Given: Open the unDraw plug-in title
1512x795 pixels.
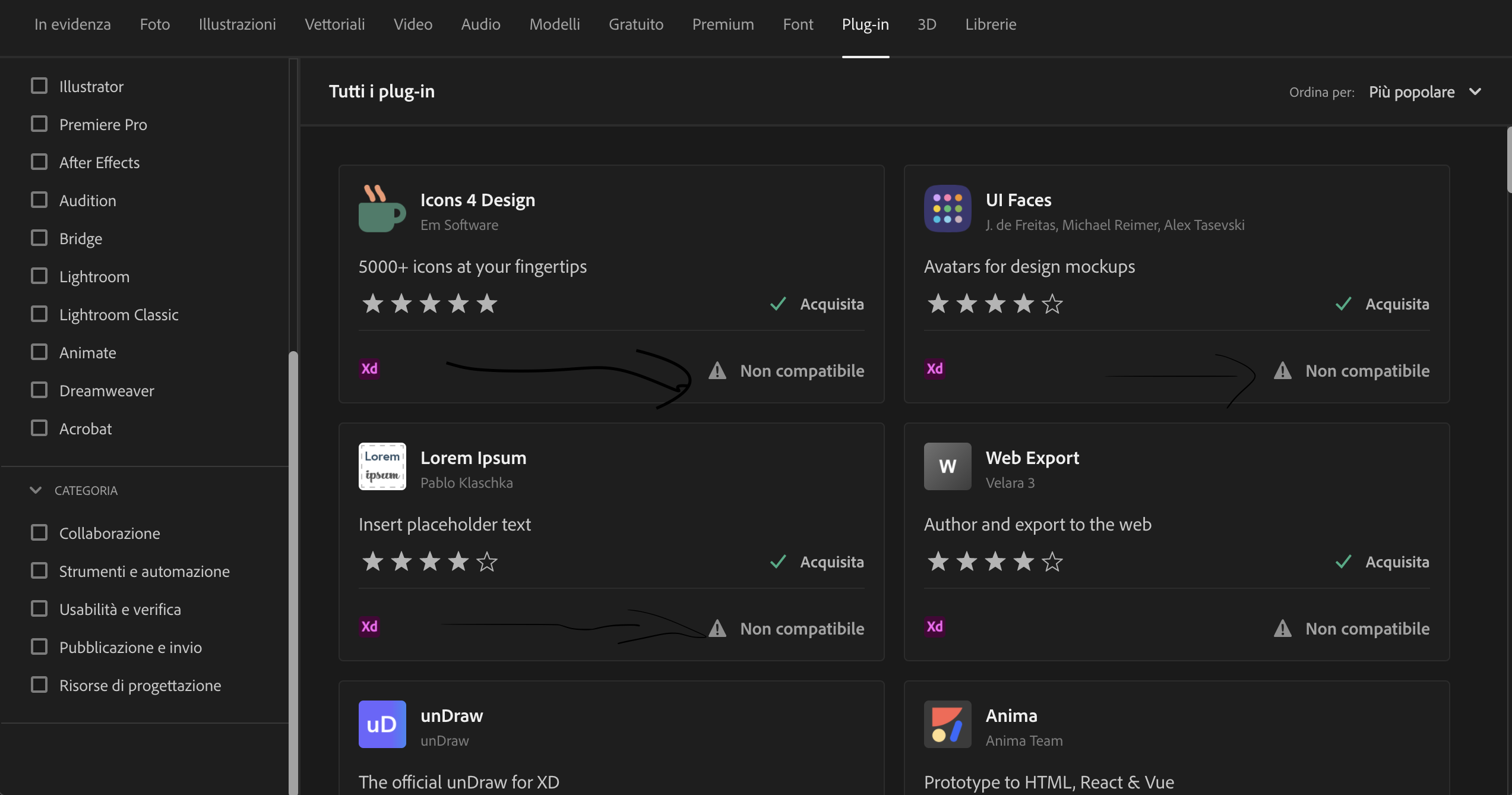Looking at the screenshot, I should pyautogui.click(x=452, y=716).
